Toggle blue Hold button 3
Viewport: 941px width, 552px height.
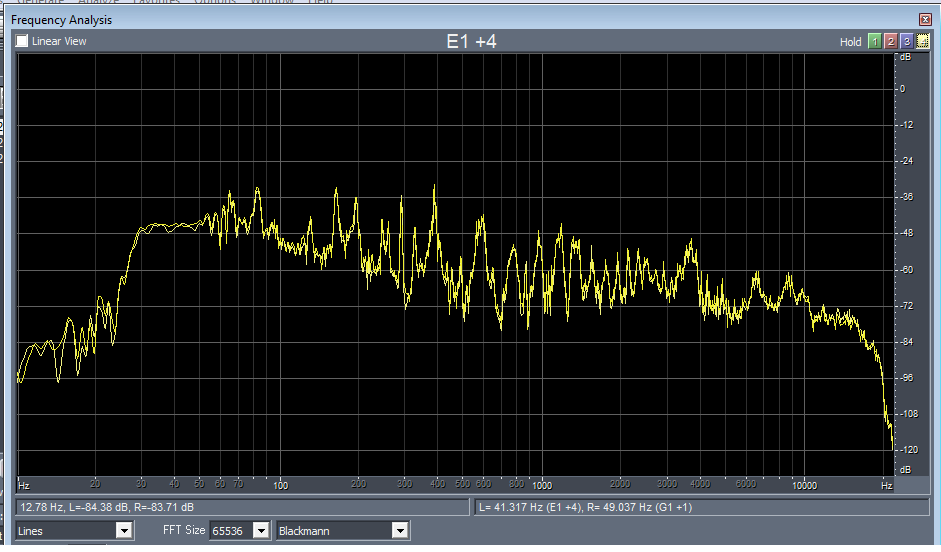906,41
